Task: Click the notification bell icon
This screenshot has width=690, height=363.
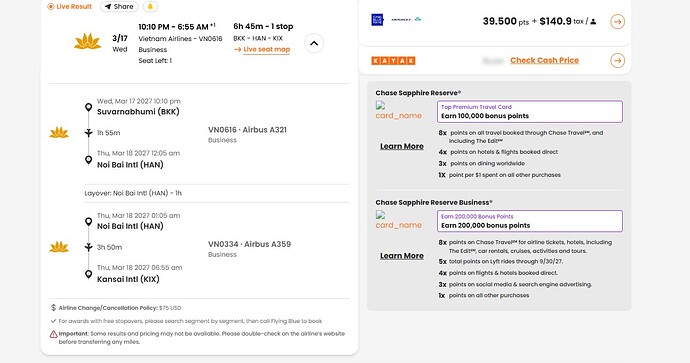Action: click(150, 7)
